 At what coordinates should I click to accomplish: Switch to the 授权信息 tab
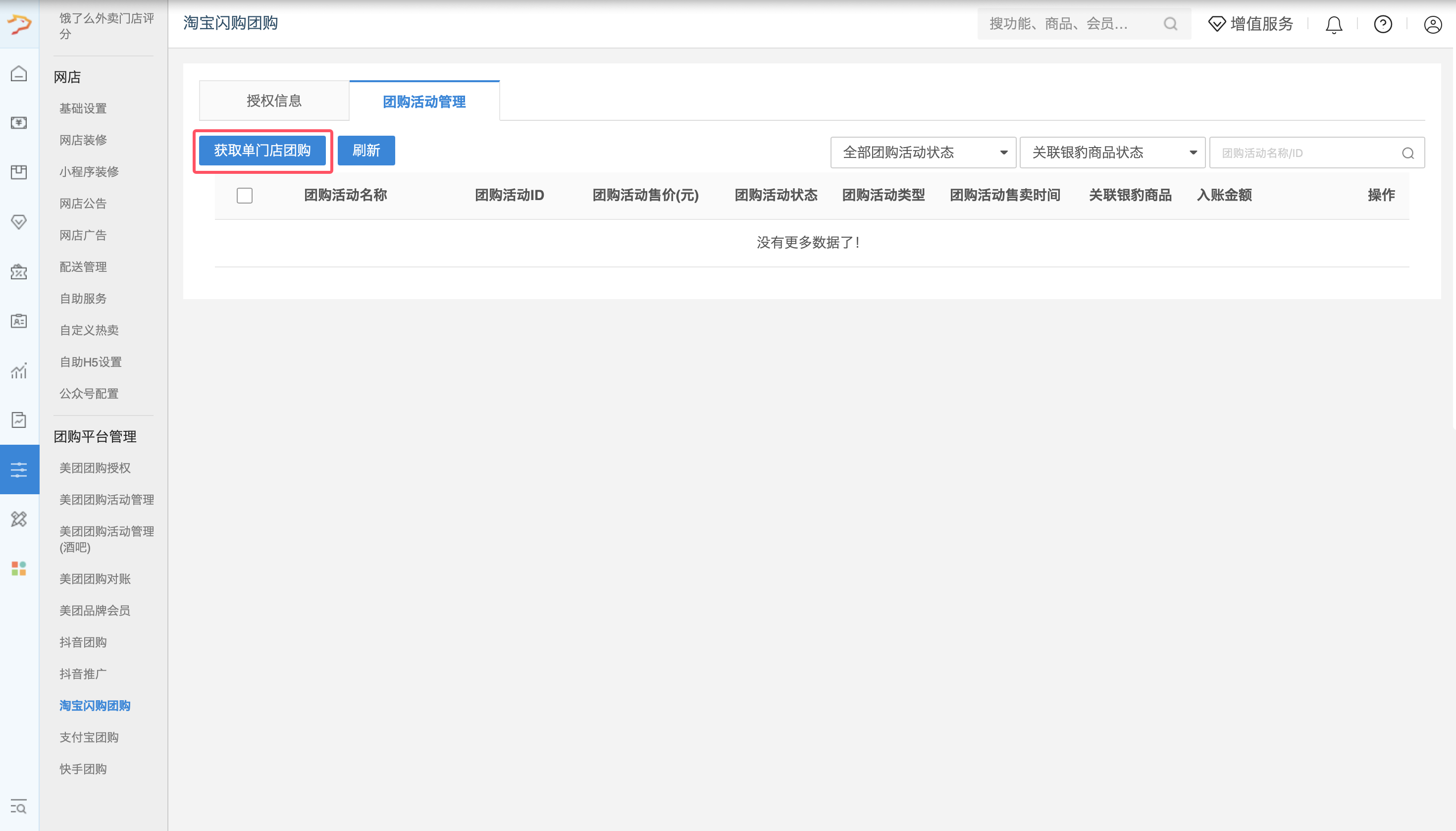click(274, 101)
